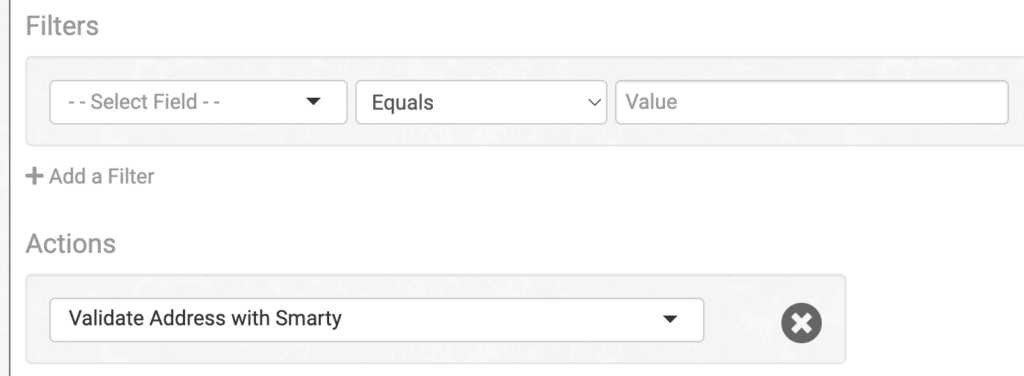Click the Add a Filter link
Image resolution: width=1024 pixels, height=376 pixels.
pyautogui.click(x=90, y=176)
